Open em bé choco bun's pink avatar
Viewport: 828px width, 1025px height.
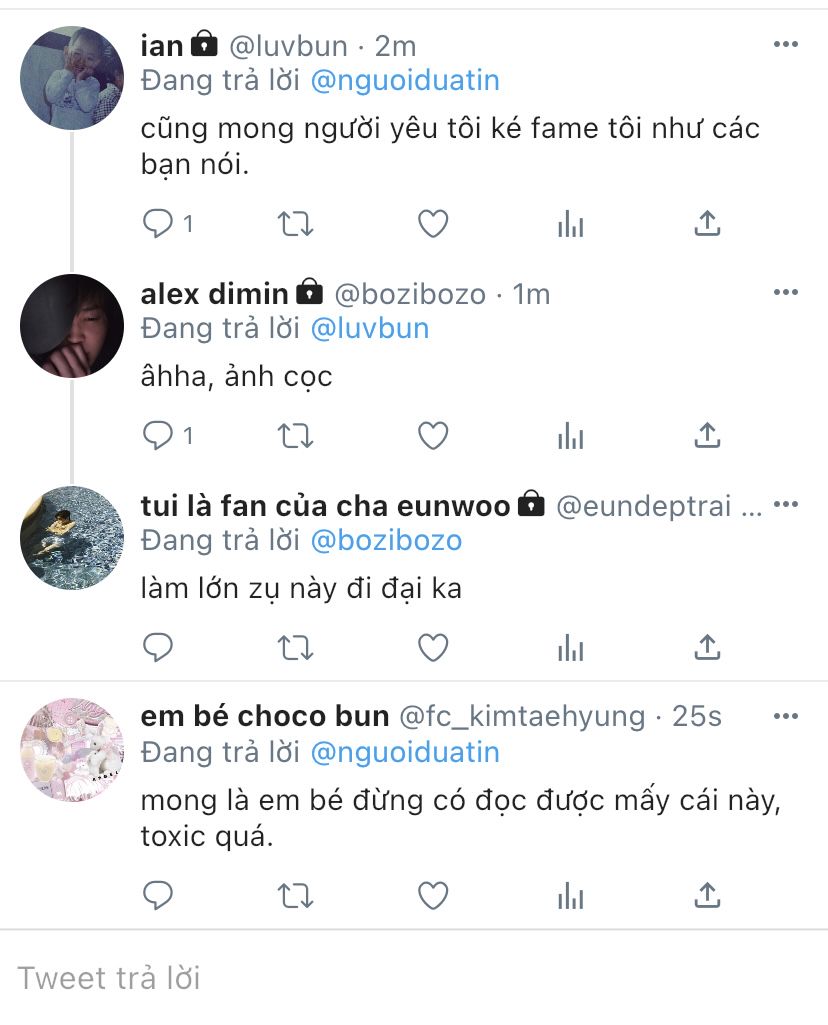pos(72,749)
